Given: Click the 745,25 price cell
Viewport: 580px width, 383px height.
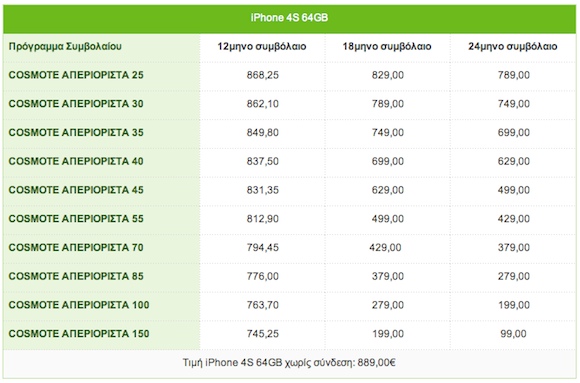Looking at the screenshot, I should 263,334.
